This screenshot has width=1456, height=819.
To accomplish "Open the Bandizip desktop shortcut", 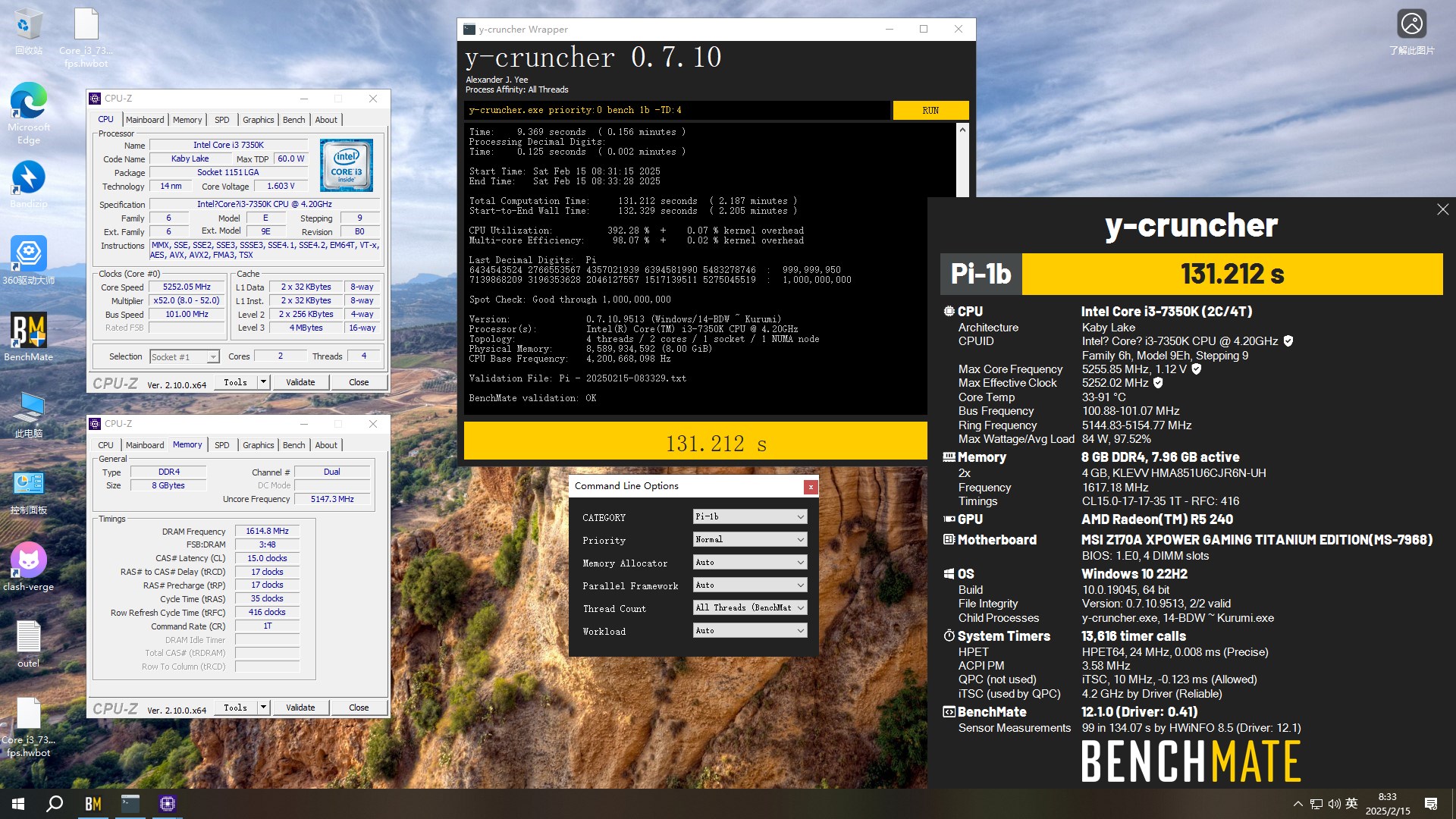I will [29, 184].
